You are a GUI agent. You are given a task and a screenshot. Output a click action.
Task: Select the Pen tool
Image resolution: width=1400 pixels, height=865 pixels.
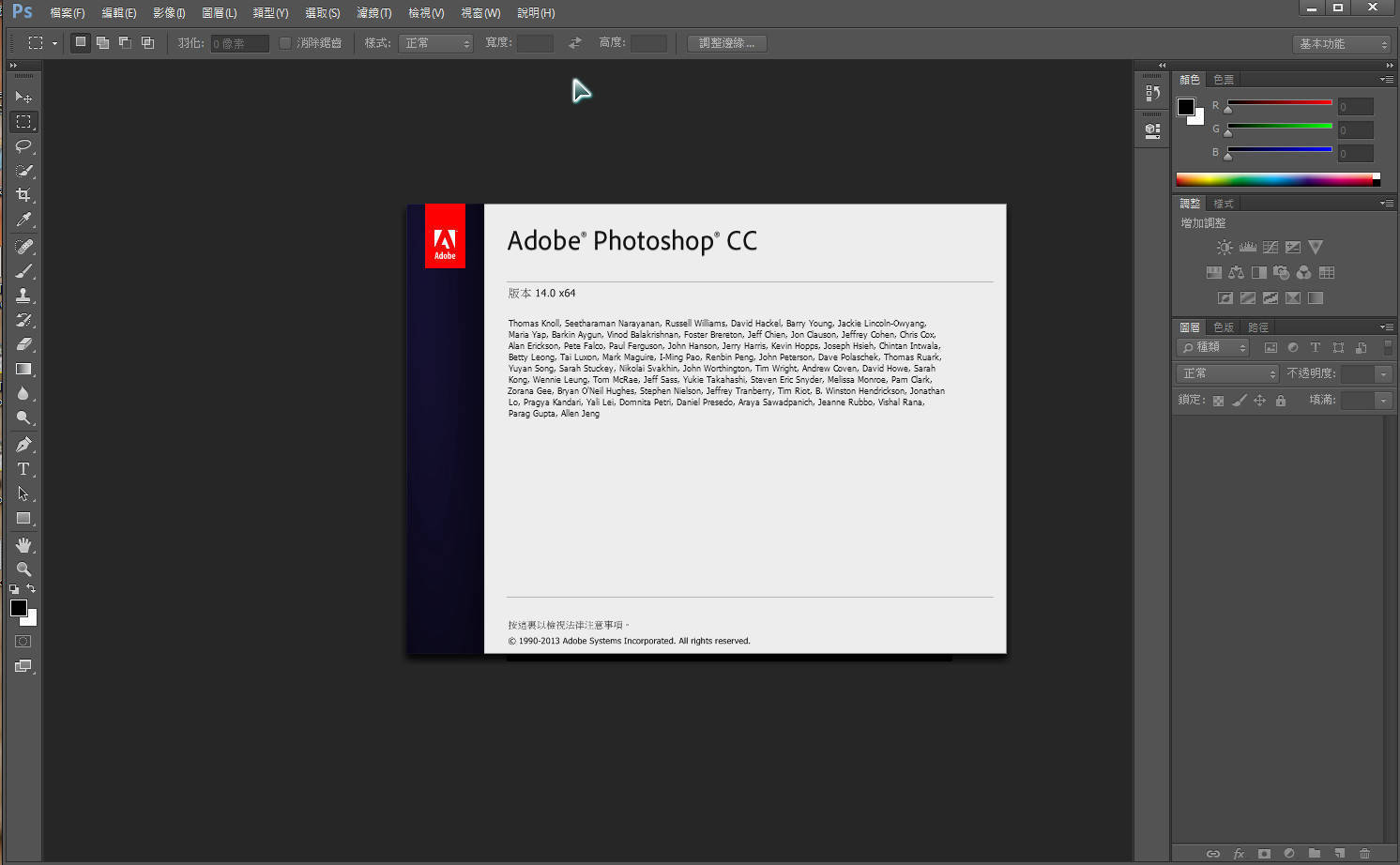tap(23, 445)
